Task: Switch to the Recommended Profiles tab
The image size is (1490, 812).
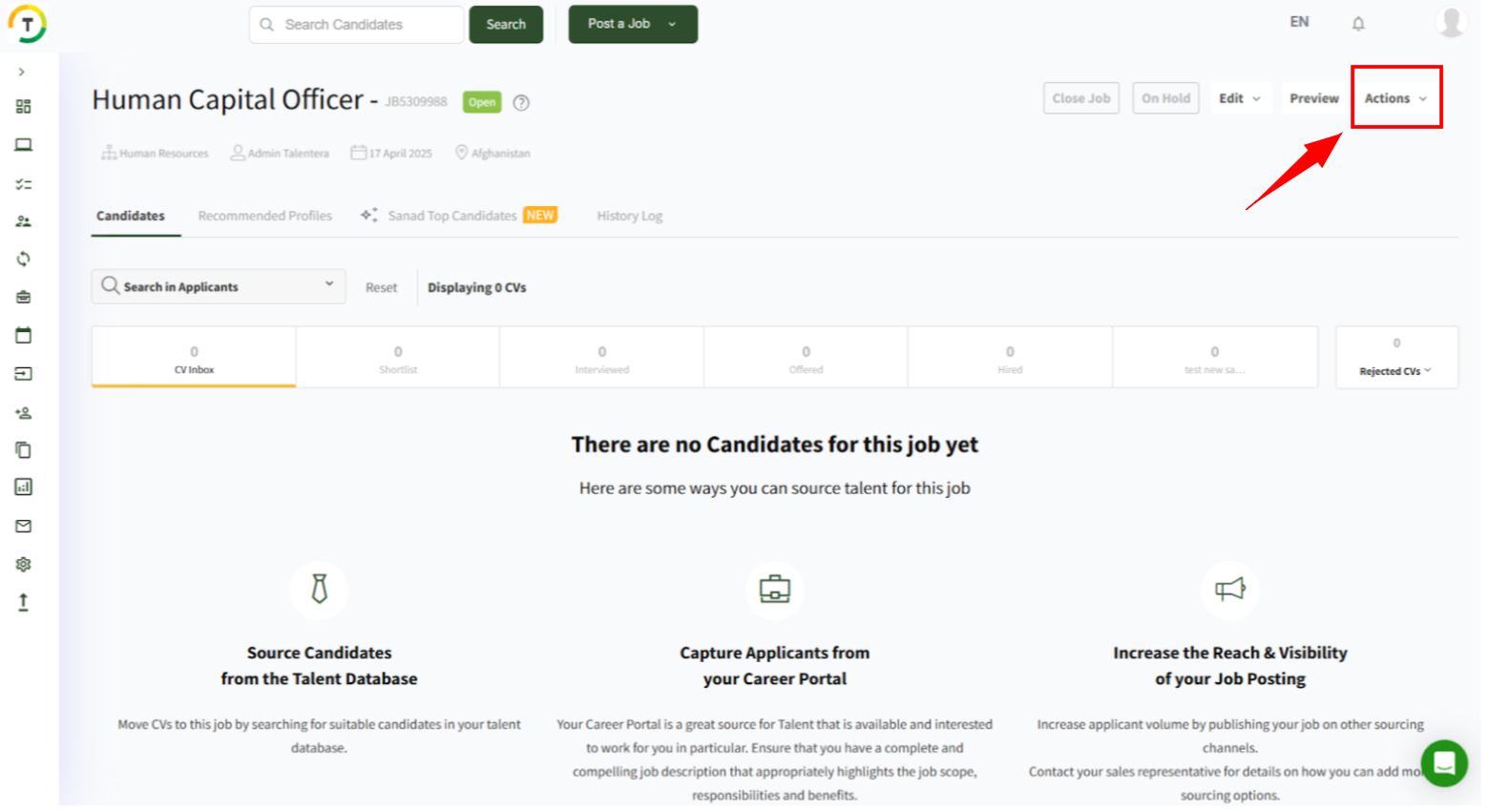Action: click(x=264, y=217)
